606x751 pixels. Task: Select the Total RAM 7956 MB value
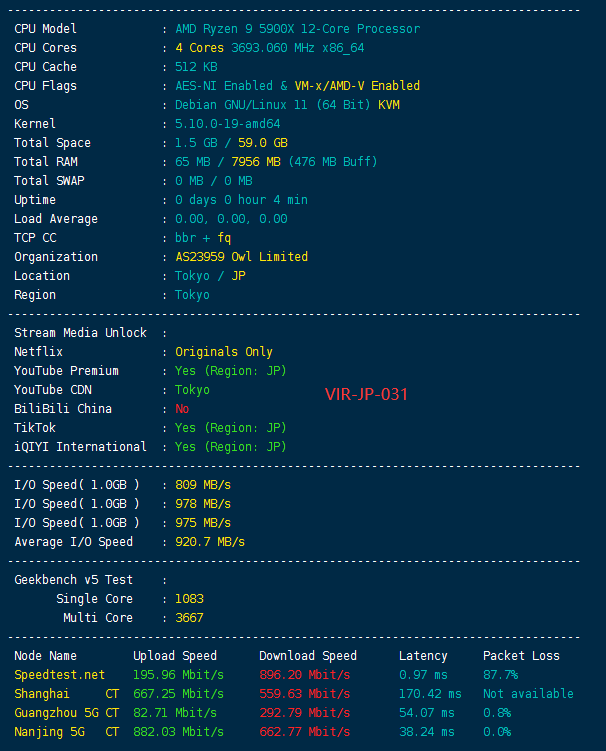click(256, 162)
